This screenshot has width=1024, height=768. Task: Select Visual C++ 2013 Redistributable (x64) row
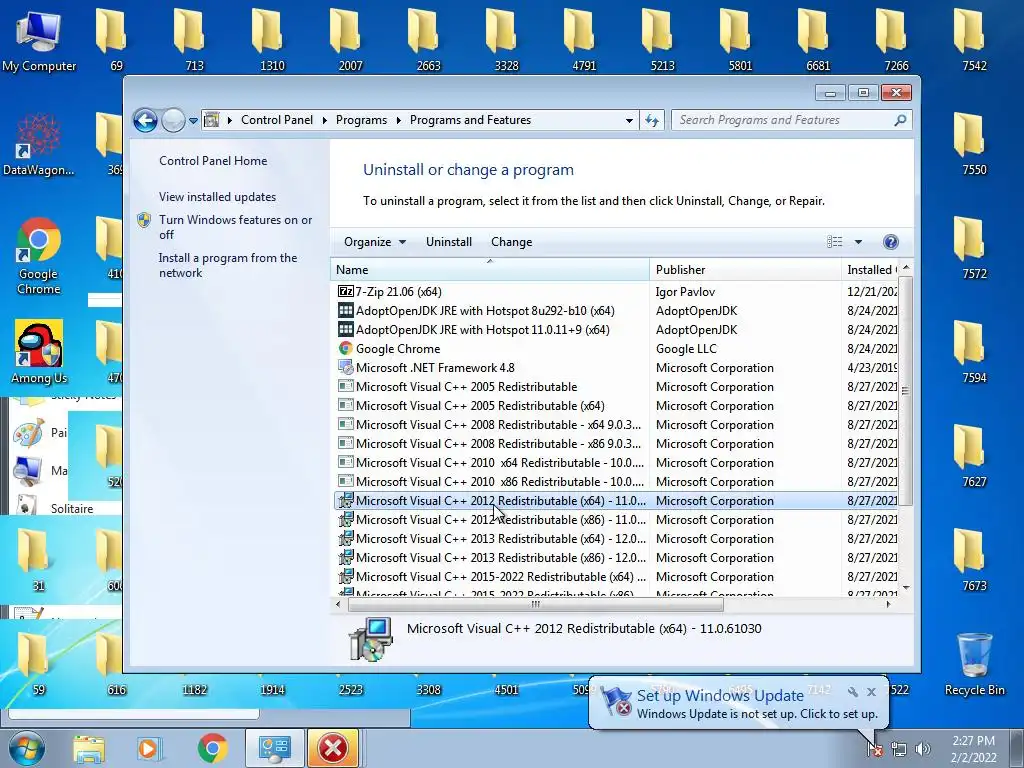click(616, 539)
